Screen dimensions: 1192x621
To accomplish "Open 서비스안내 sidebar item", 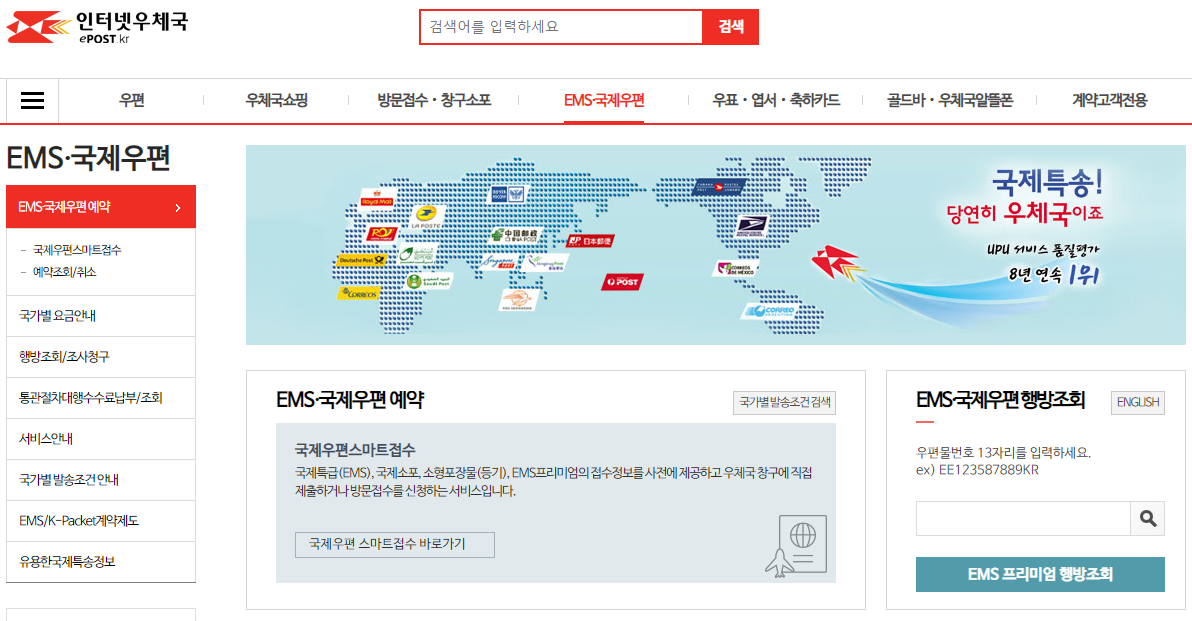I will tap(100, 439).
